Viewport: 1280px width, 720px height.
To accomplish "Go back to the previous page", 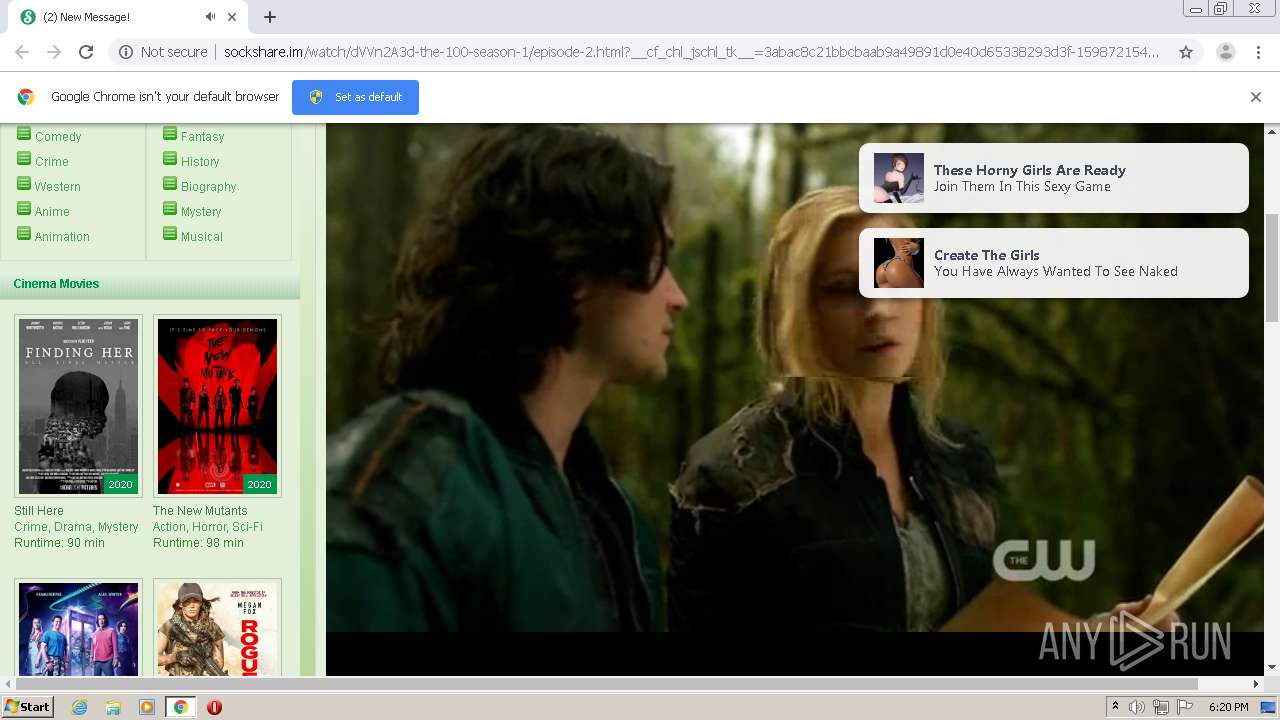I will pyautogui.click(x=22, y=52).
